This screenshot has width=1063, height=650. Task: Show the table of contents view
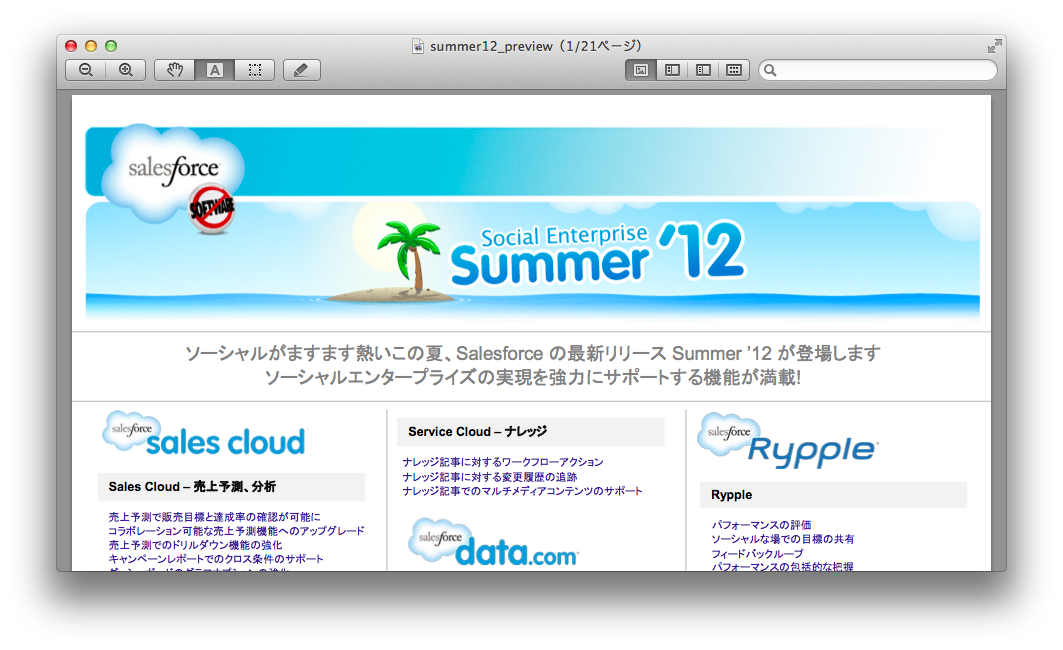(703, 70)
